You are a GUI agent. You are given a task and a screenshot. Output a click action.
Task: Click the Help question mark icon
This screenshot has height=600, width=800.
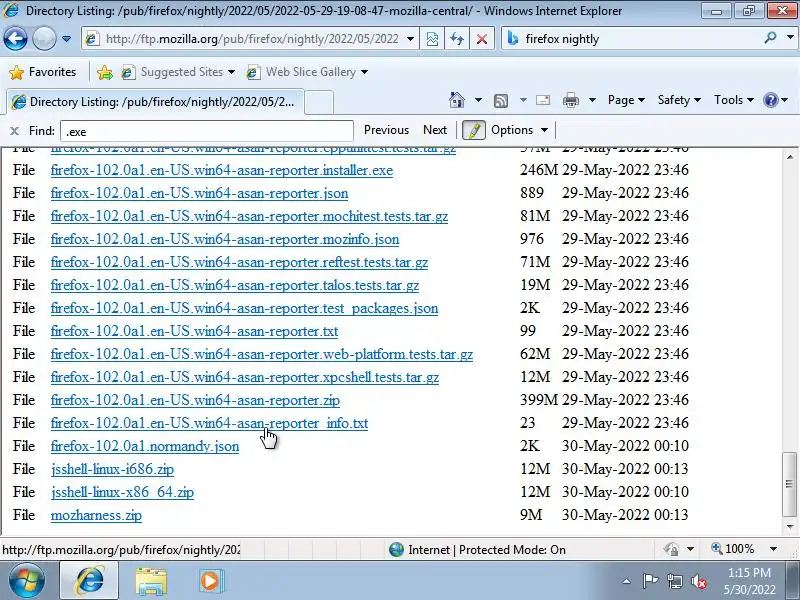(770, 100)
